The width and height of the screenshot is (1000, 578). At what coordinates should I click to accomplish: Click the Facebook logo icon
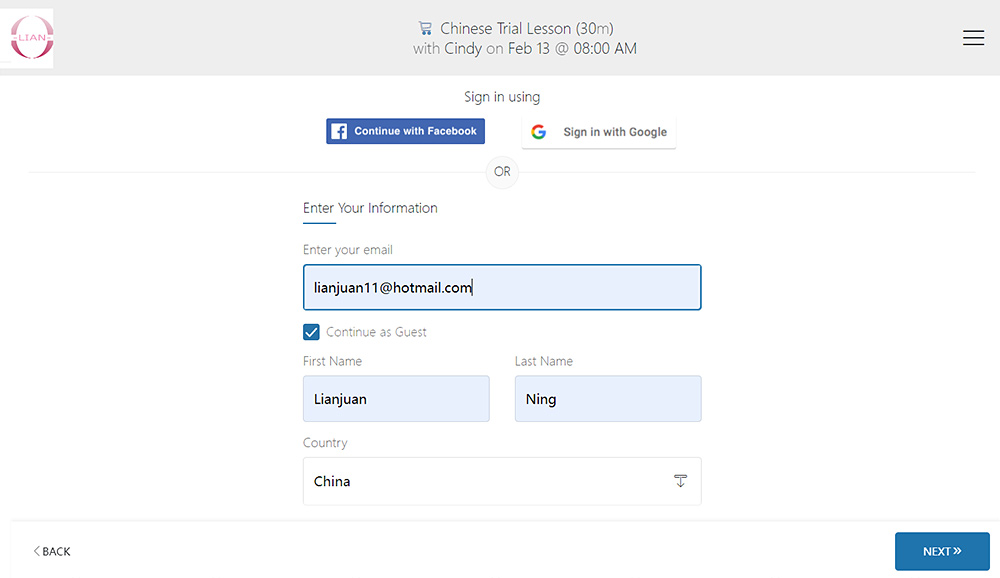coord(339,131)
